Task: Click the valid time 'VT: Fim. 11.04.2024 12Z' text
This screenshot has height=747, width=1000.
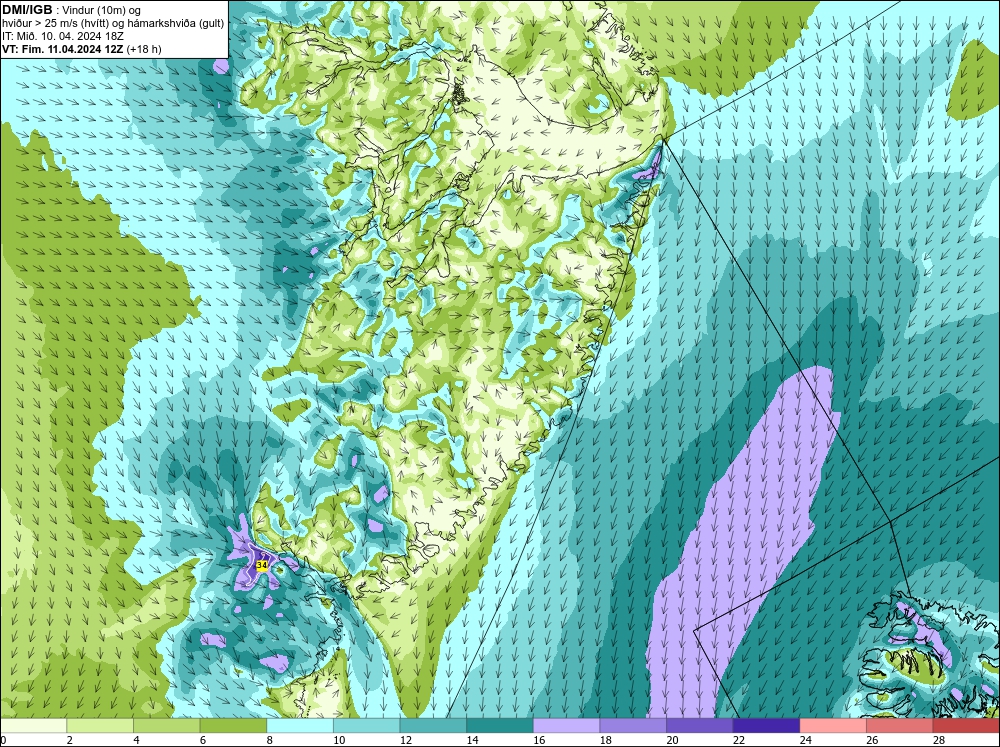Action: coord(63,49)
